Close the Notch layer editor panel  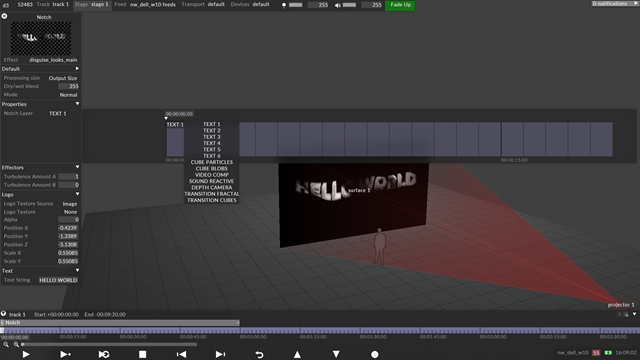tap(4, 16)
